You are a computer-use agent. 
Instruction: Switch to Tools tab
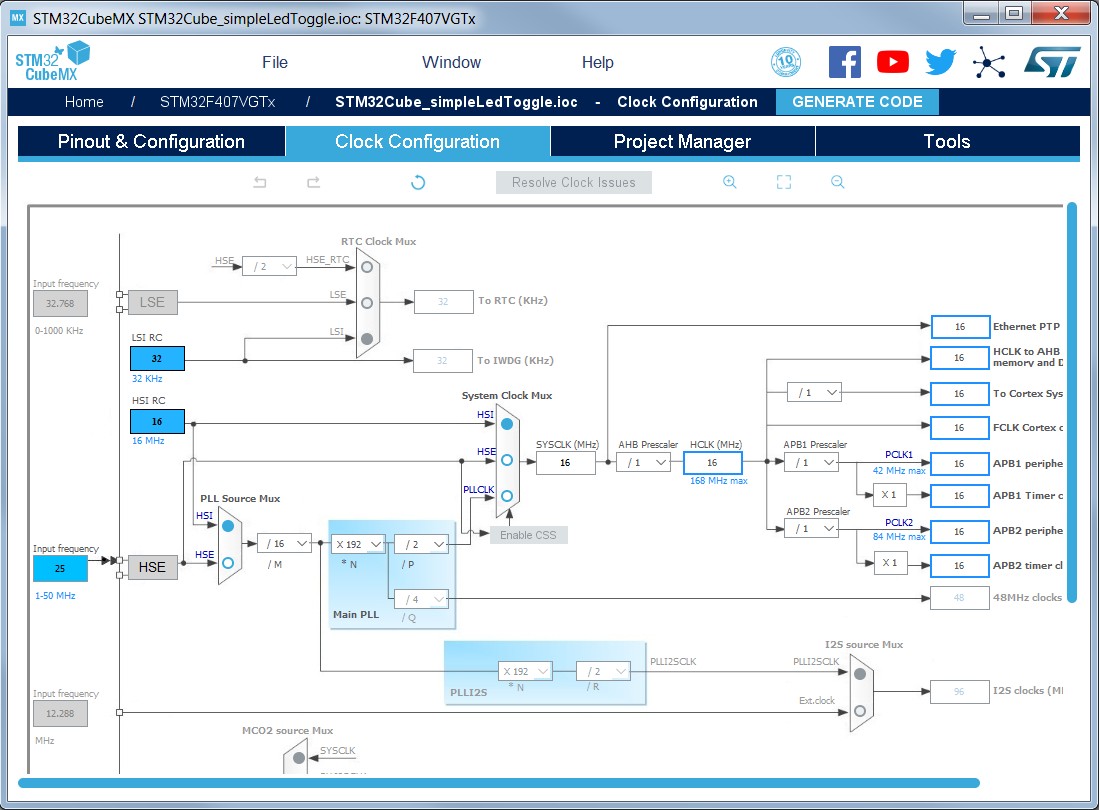[x=947, y=142]
